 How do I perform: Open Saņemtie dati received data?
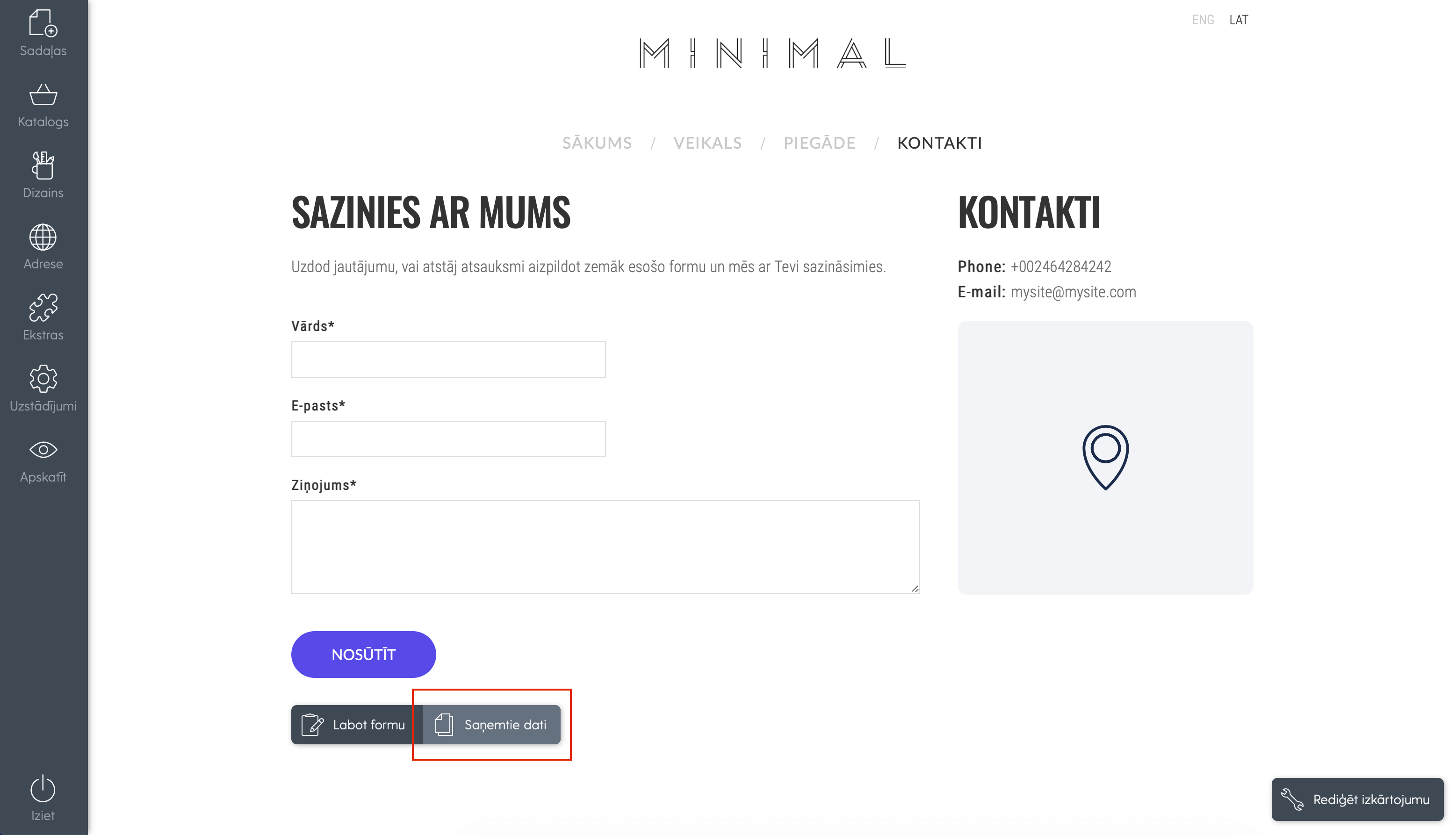coord(491,724)
